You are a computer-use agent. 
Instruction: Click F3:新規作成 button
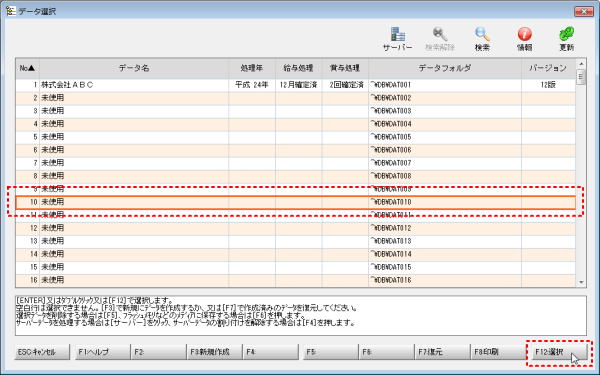(214, 352)
